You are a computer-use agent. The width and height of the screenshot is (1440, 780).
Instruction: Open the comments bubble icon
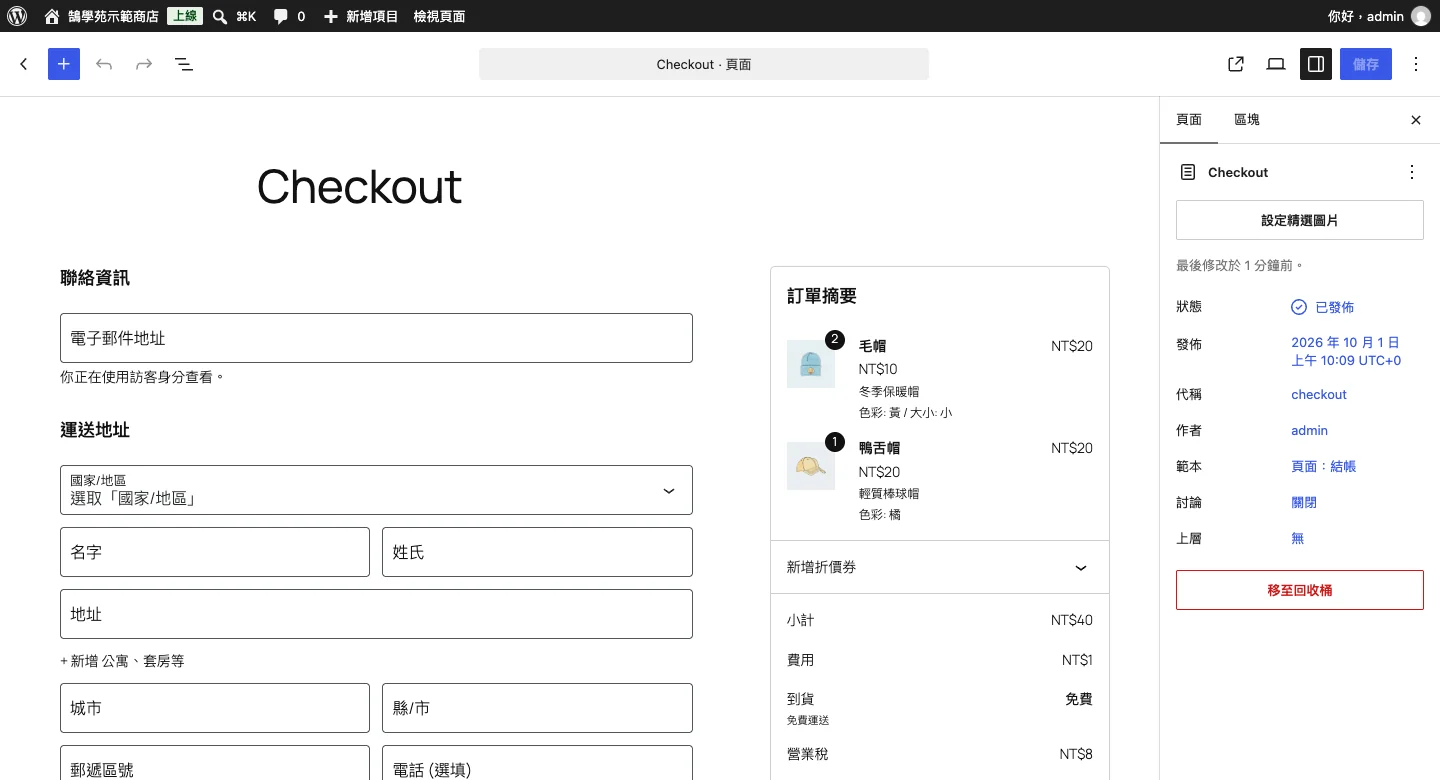(x=281, y=16)
